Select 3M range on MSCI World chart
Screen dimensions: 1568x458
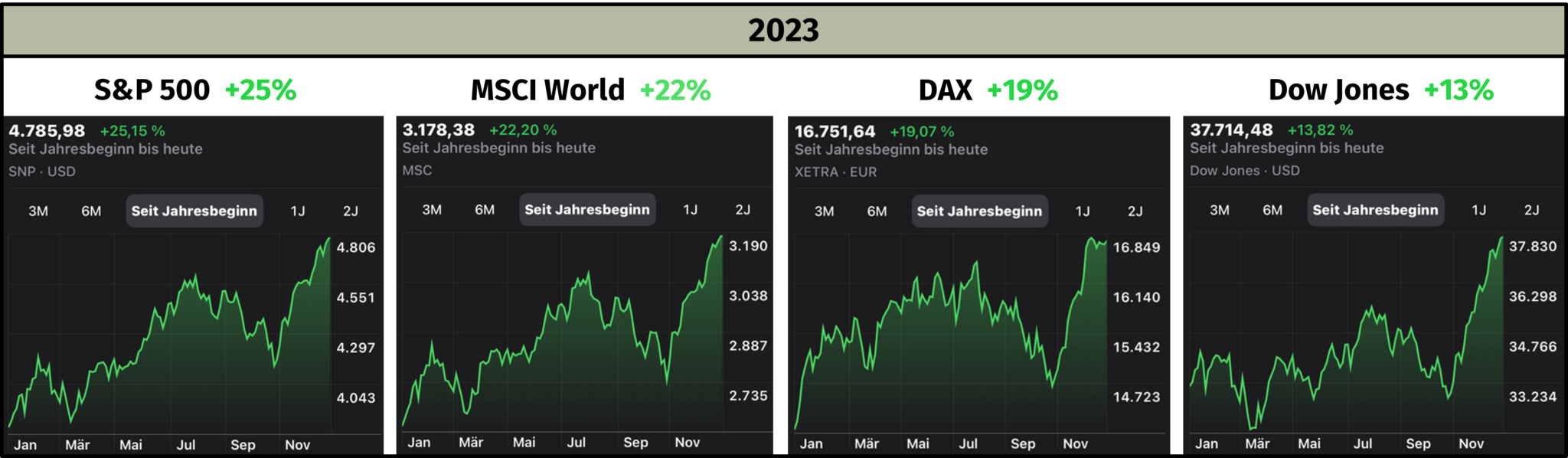(x=432, y=210)
